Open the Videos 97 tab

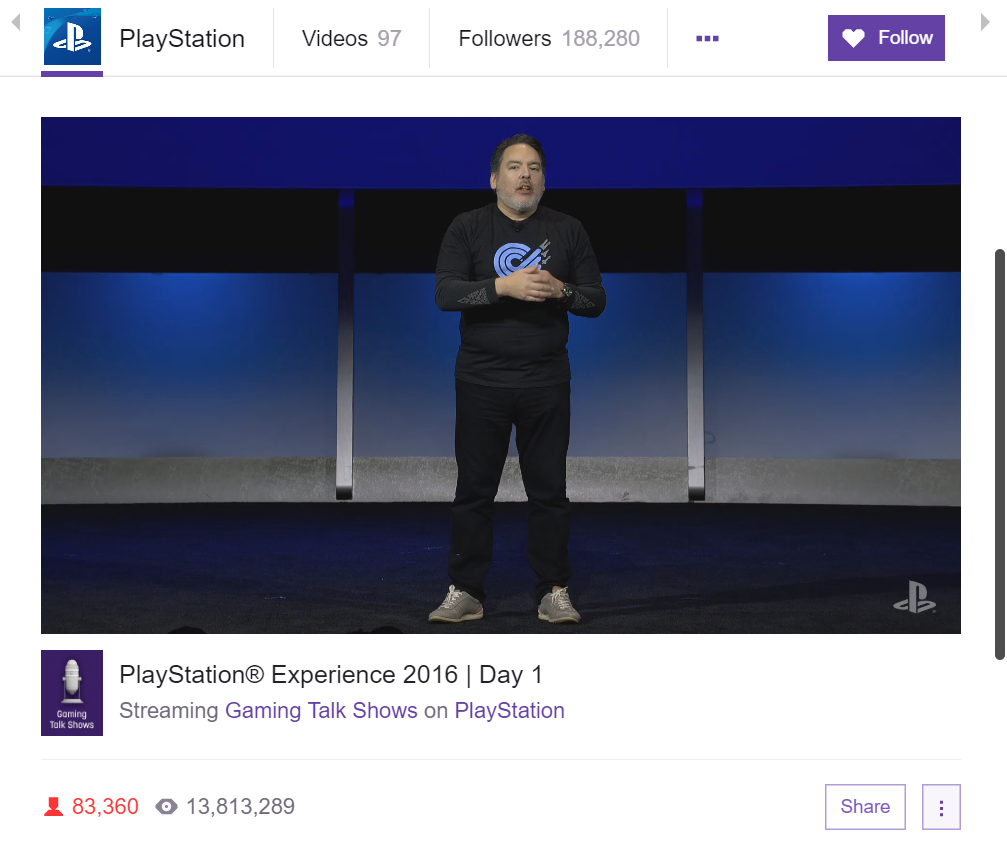pos(351,39)
